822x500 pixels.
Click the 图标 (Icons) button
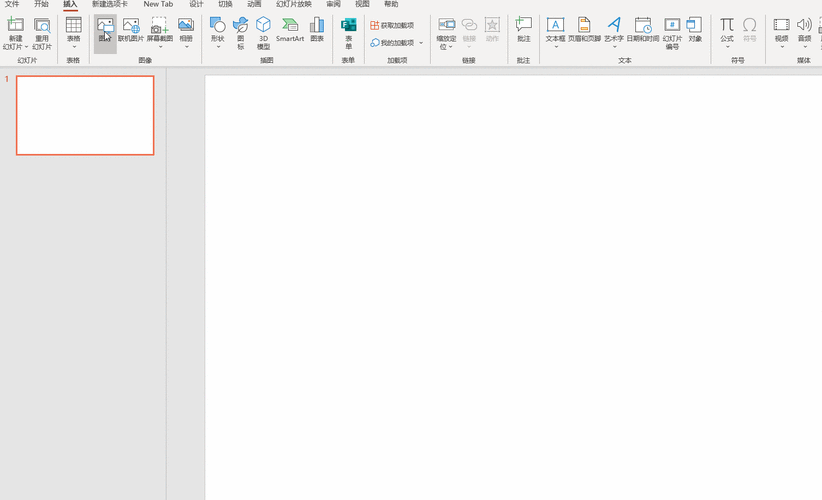click(241, 34)
